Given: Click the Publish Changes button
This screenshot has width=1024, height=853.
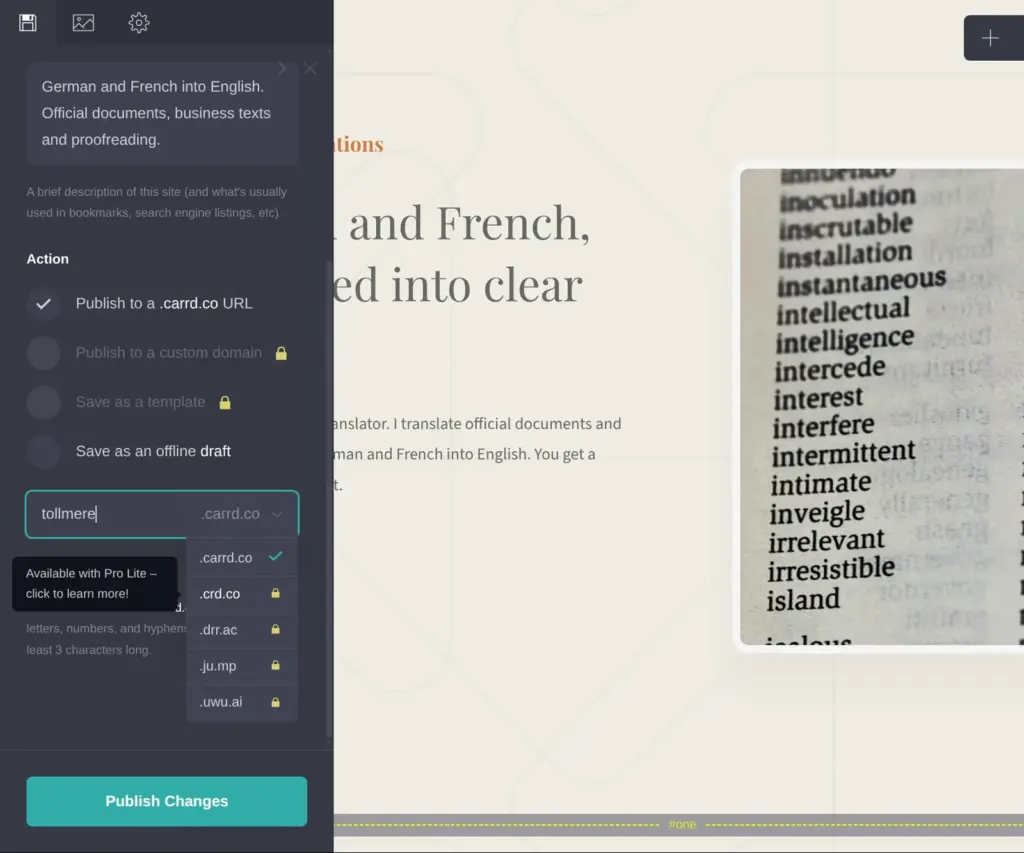Looking at the screenshot, I should pyautogui.click(x=167, y=801).
